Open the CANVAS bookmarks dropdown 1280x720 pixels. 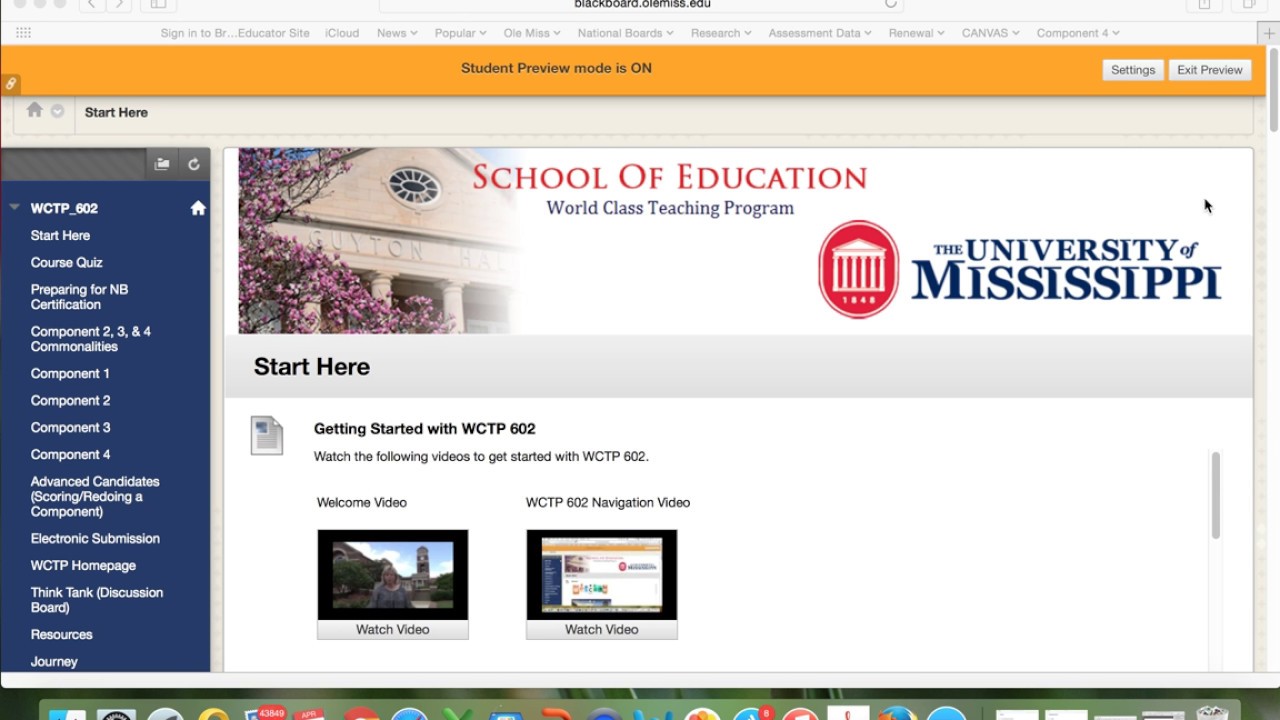(x=991, y=33)
